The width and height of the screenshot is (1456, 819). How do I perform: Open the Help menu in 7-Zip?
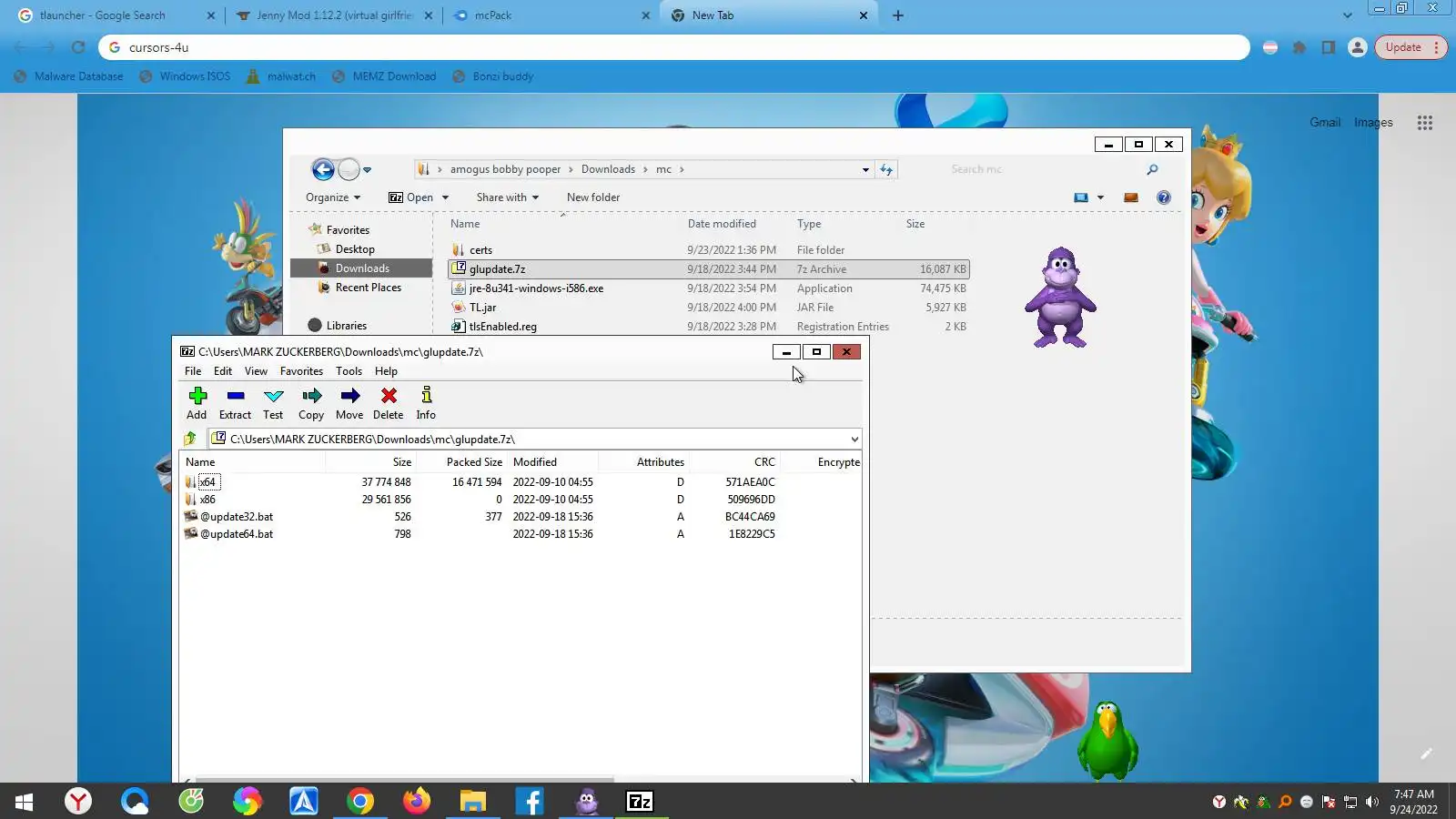(x=386, y=371)
